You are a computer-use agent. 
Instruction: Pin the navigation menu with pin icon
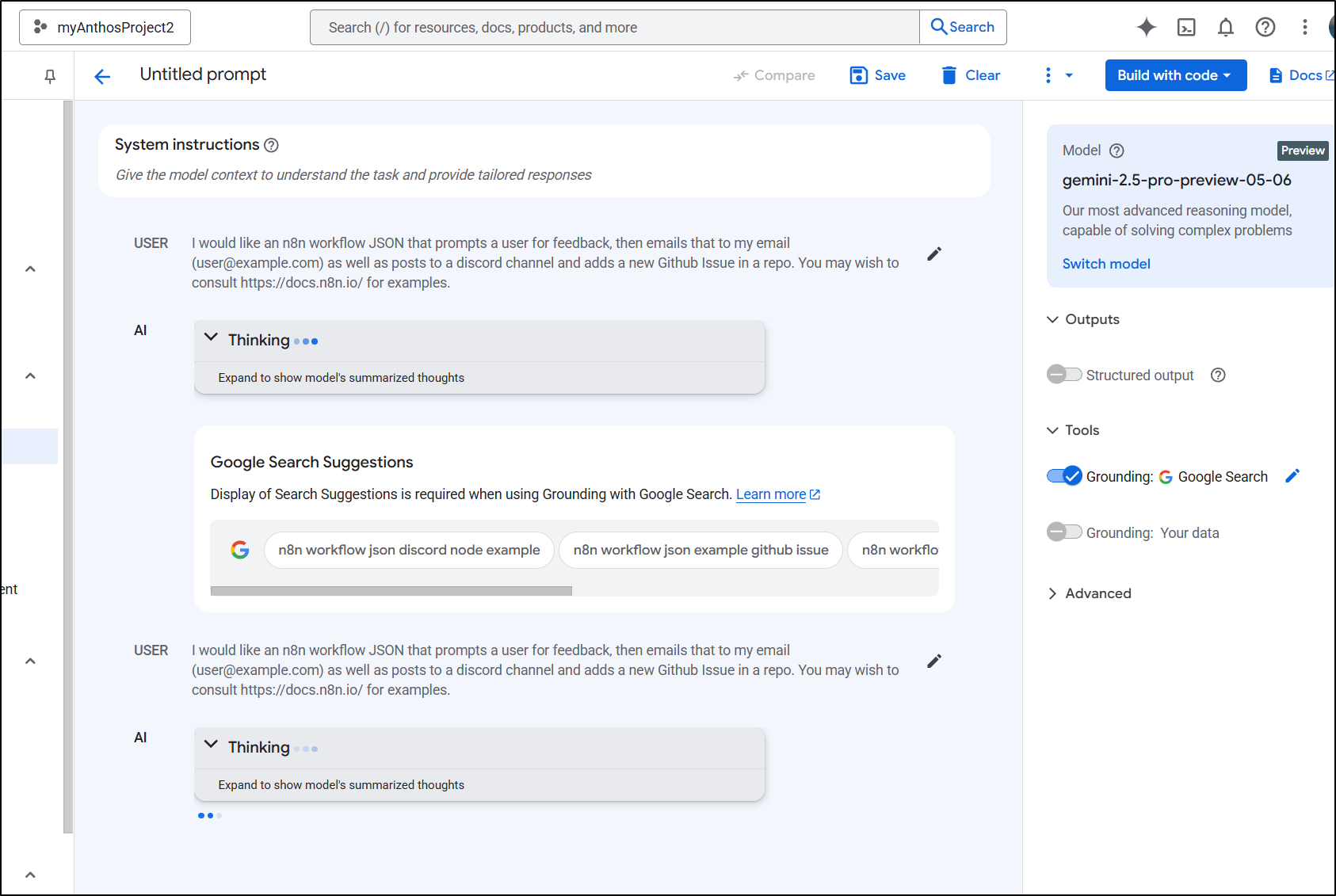point(50,76)
